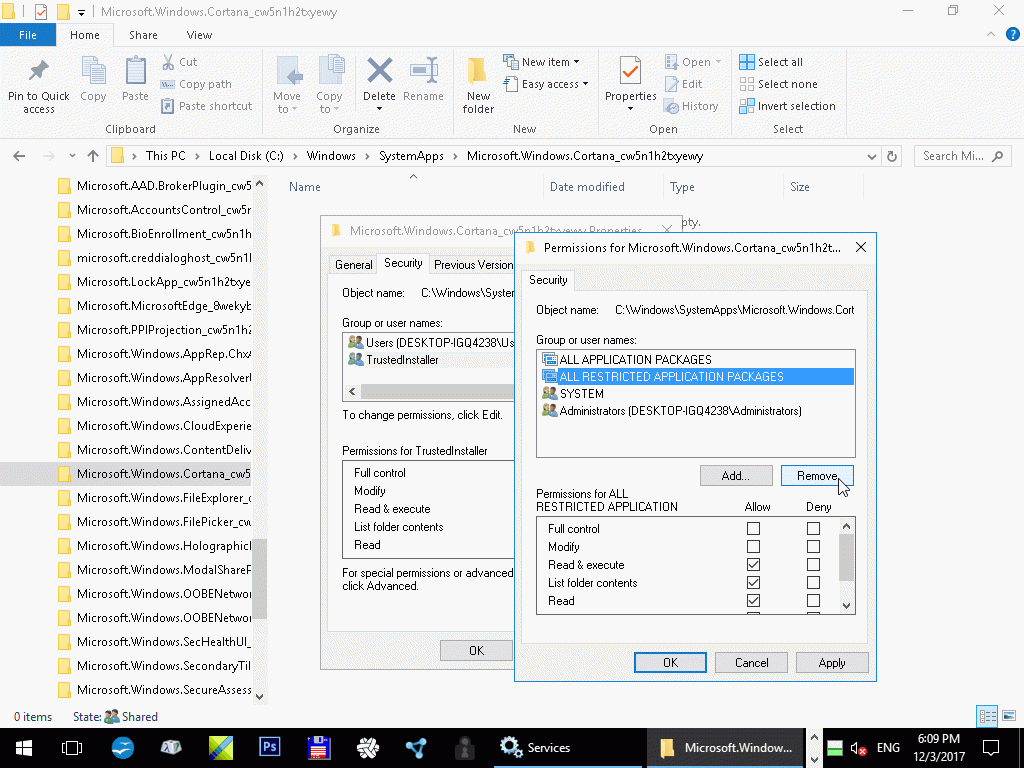Viewport: 1024px width, 768px height.
Task: Select General tab in Properties dialog
Action: pyautogui.click(x=353, y=264)
